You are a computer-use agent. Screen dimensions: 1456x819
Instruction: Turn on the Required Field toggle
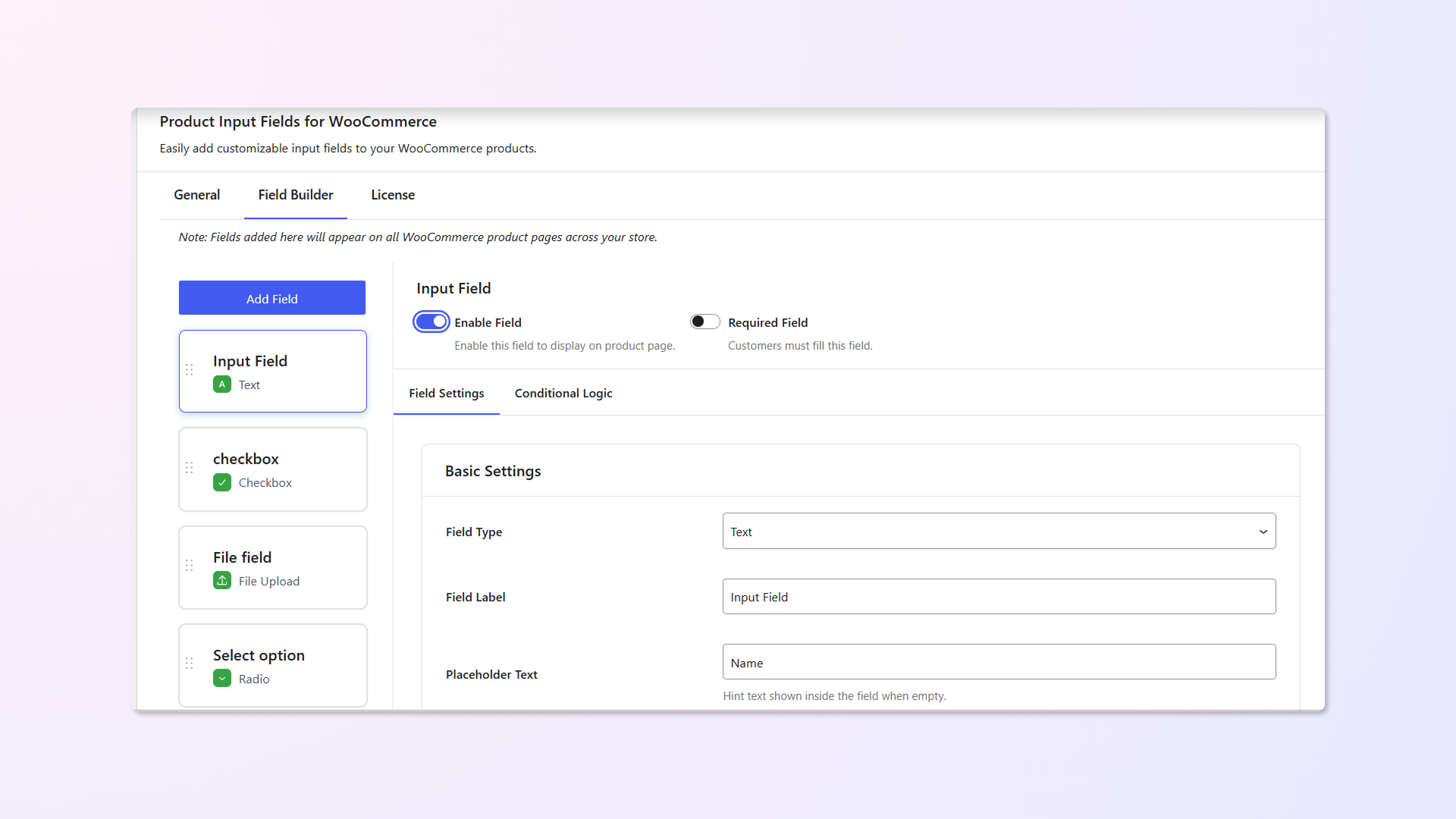point(704,322)
